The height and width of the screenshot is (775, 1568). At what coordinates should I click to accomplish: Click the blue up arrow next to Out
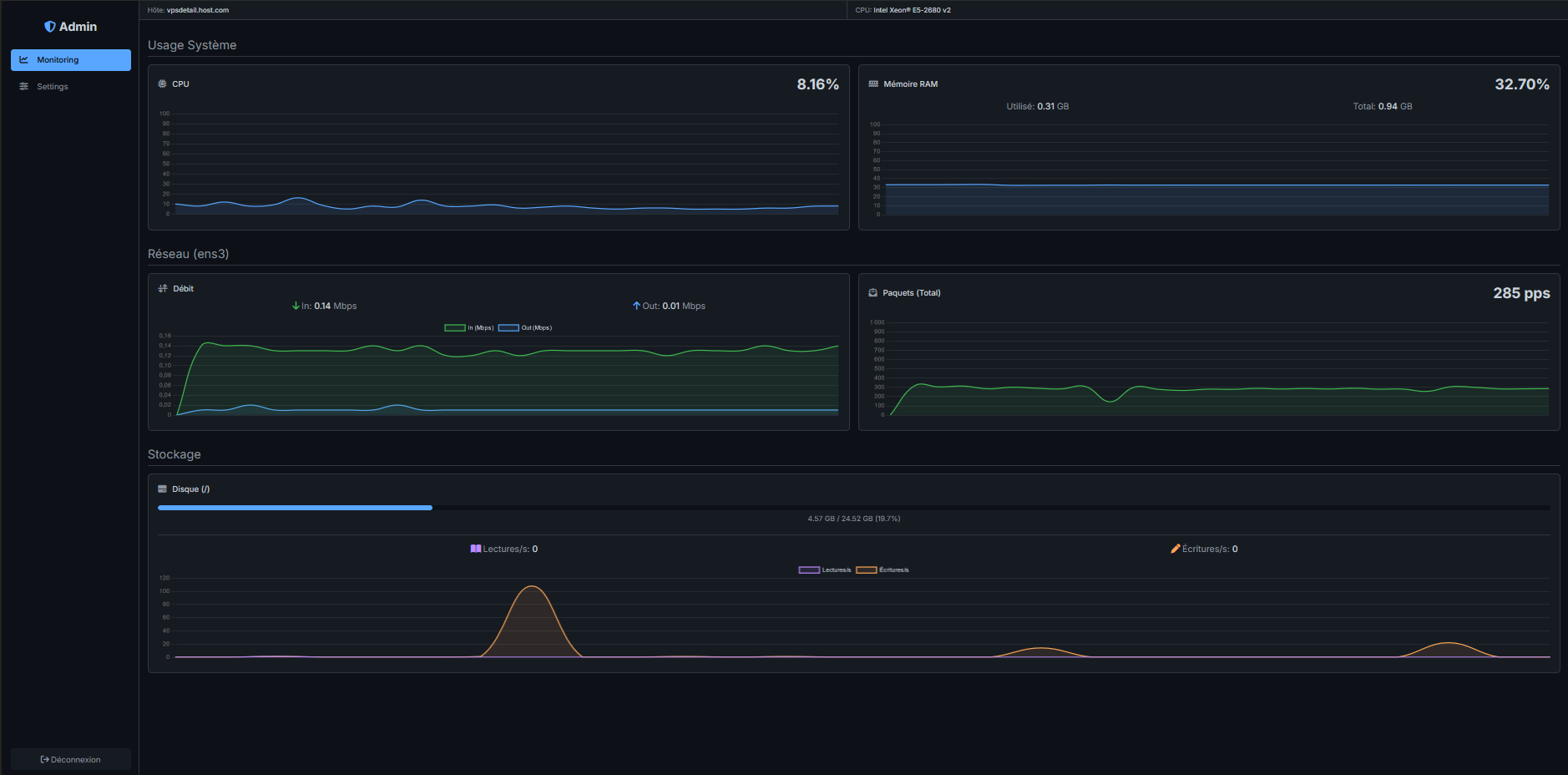(x=636, y=306)
